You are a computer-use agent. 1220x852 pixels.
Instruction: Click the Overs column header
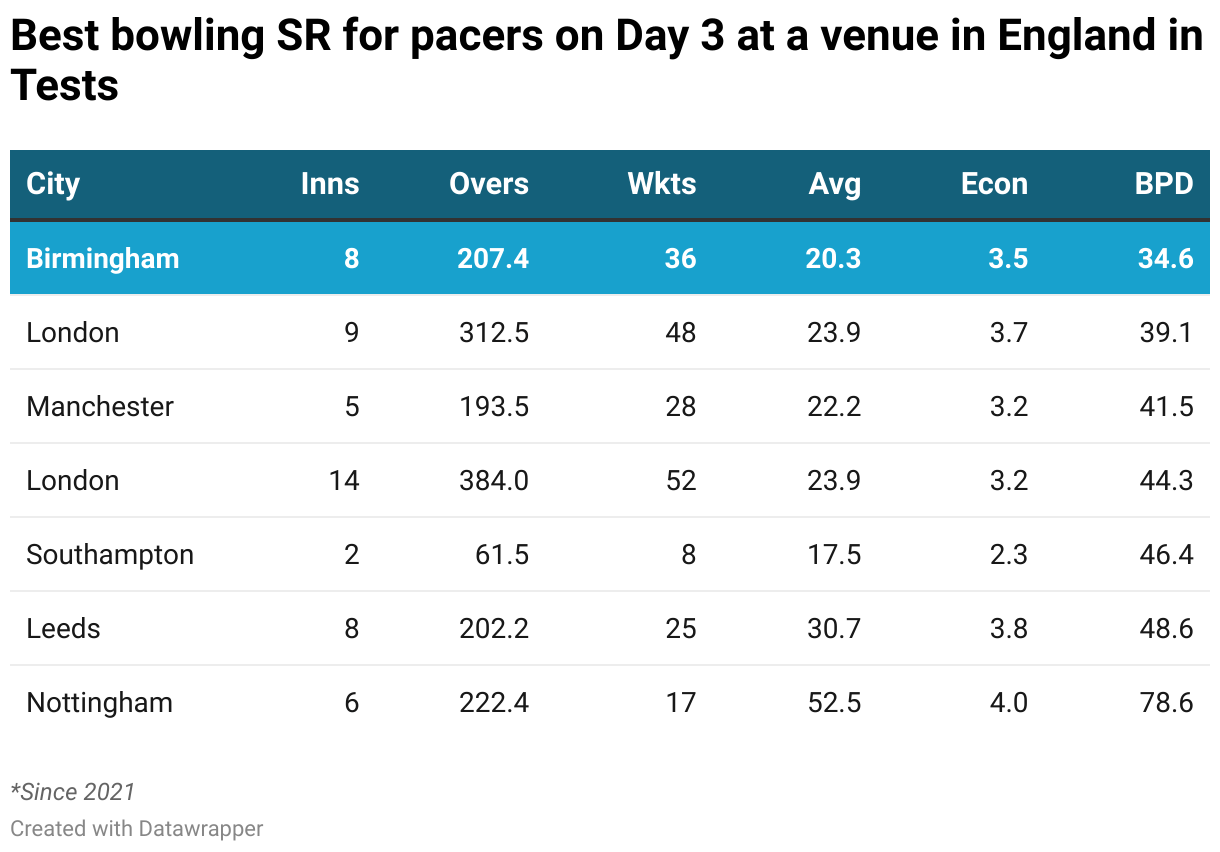(489, 184)
